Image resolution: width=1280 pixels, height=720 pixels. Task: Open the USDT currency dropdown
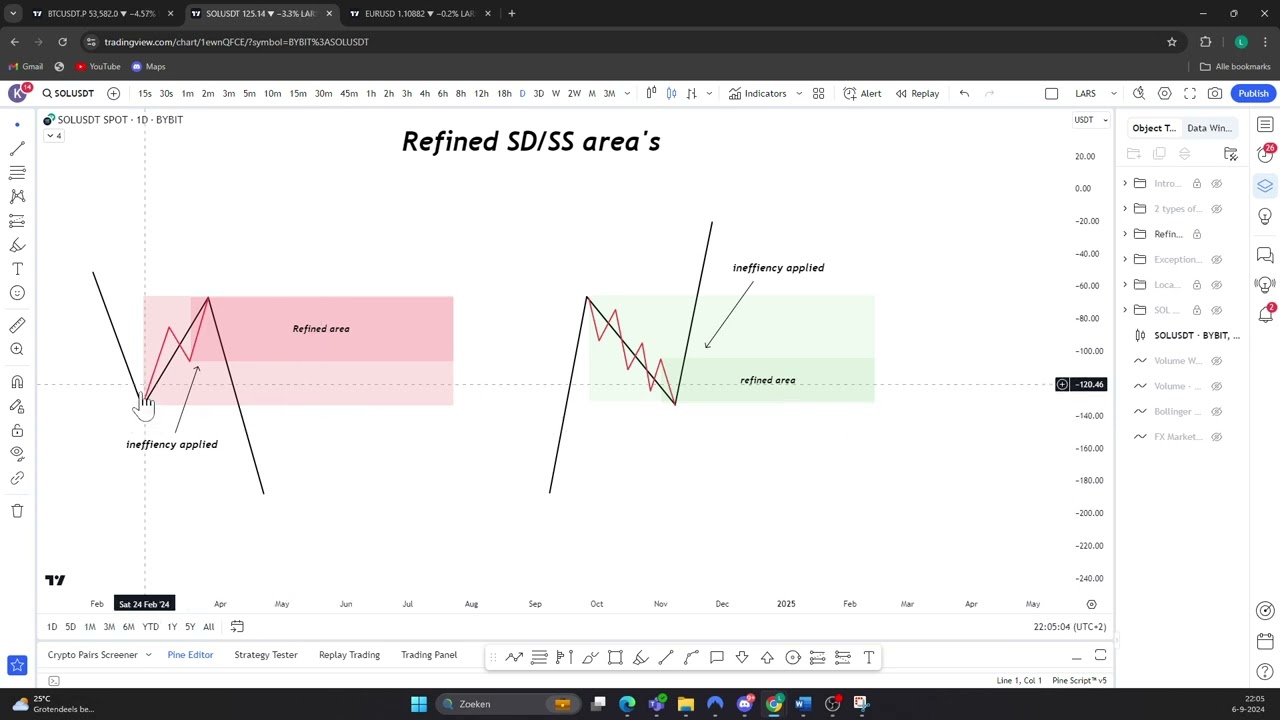click(x=1090, y=120)
